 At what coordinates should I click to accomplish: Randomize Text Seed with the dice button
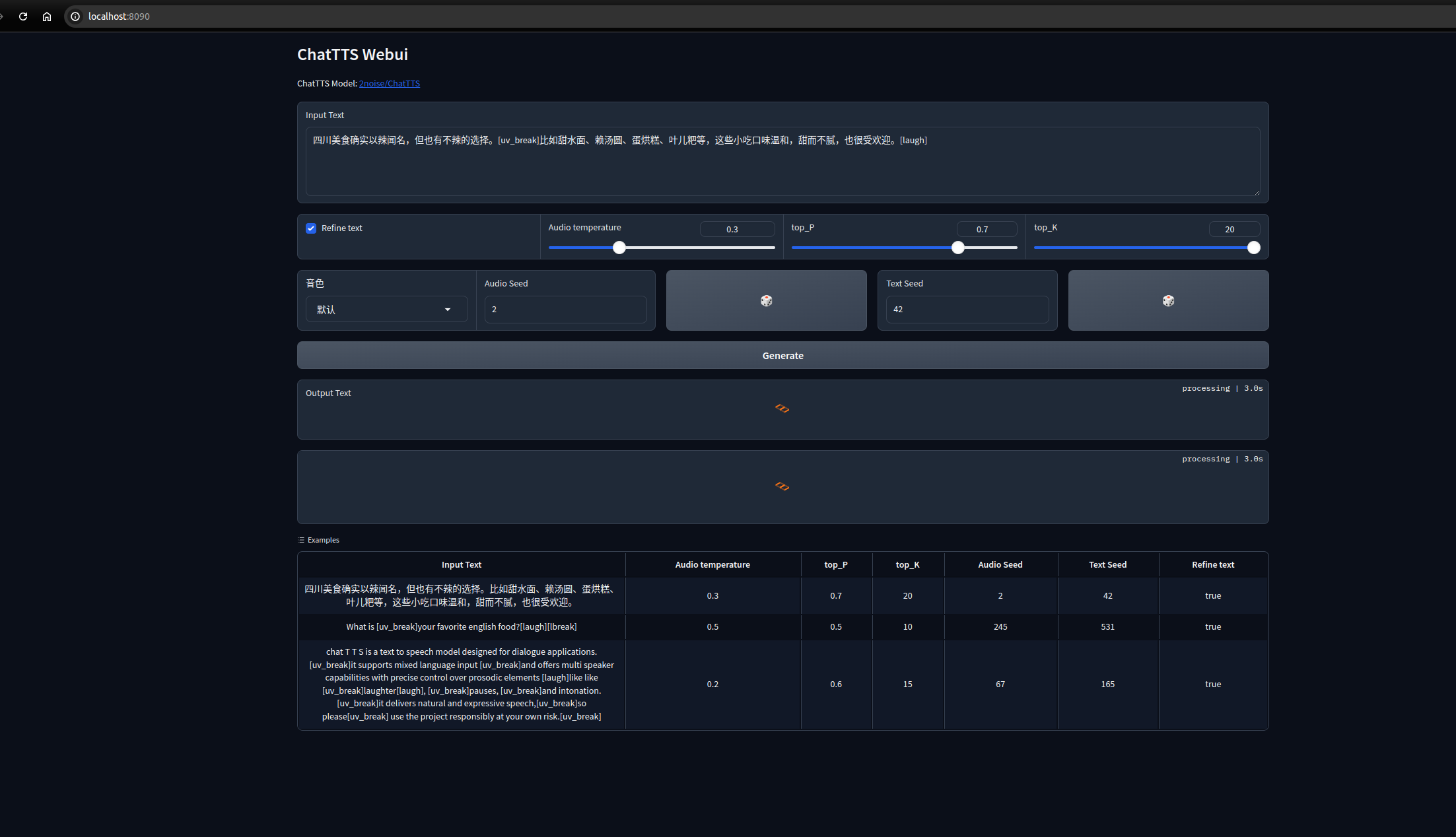click(x=1168, y=300)
